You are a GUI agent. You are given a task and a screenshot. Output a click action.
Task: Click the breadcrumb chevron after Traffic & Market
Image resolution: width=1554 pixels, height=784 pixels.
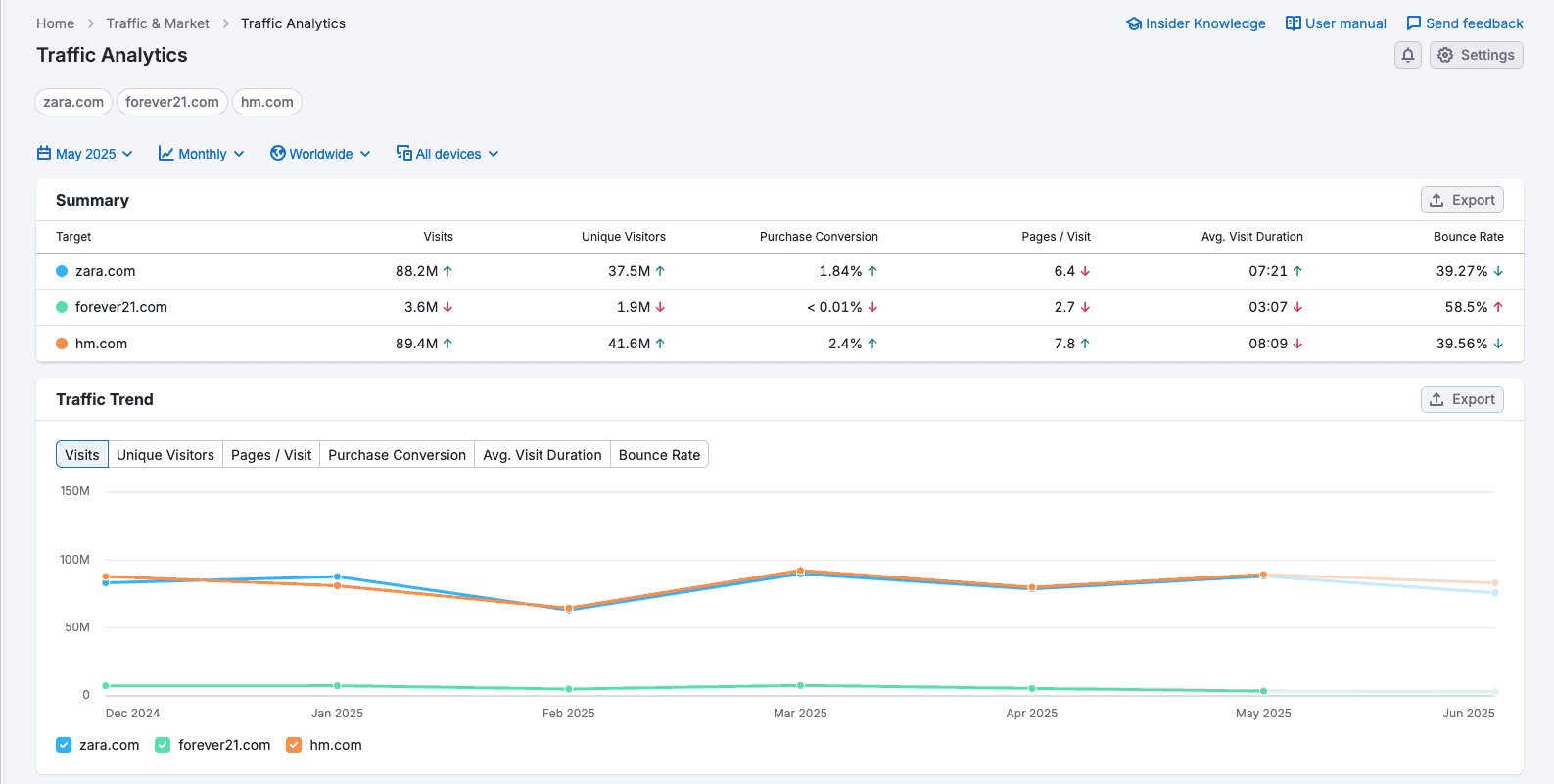click(225, 23)
